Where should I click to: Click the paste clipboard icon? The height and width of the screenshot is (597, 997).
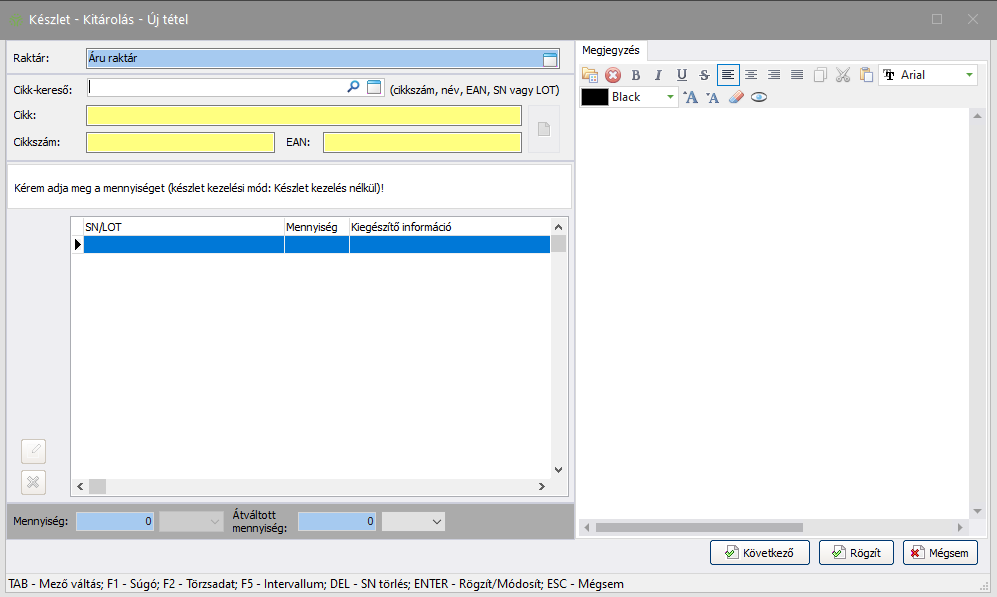point(866,75)
